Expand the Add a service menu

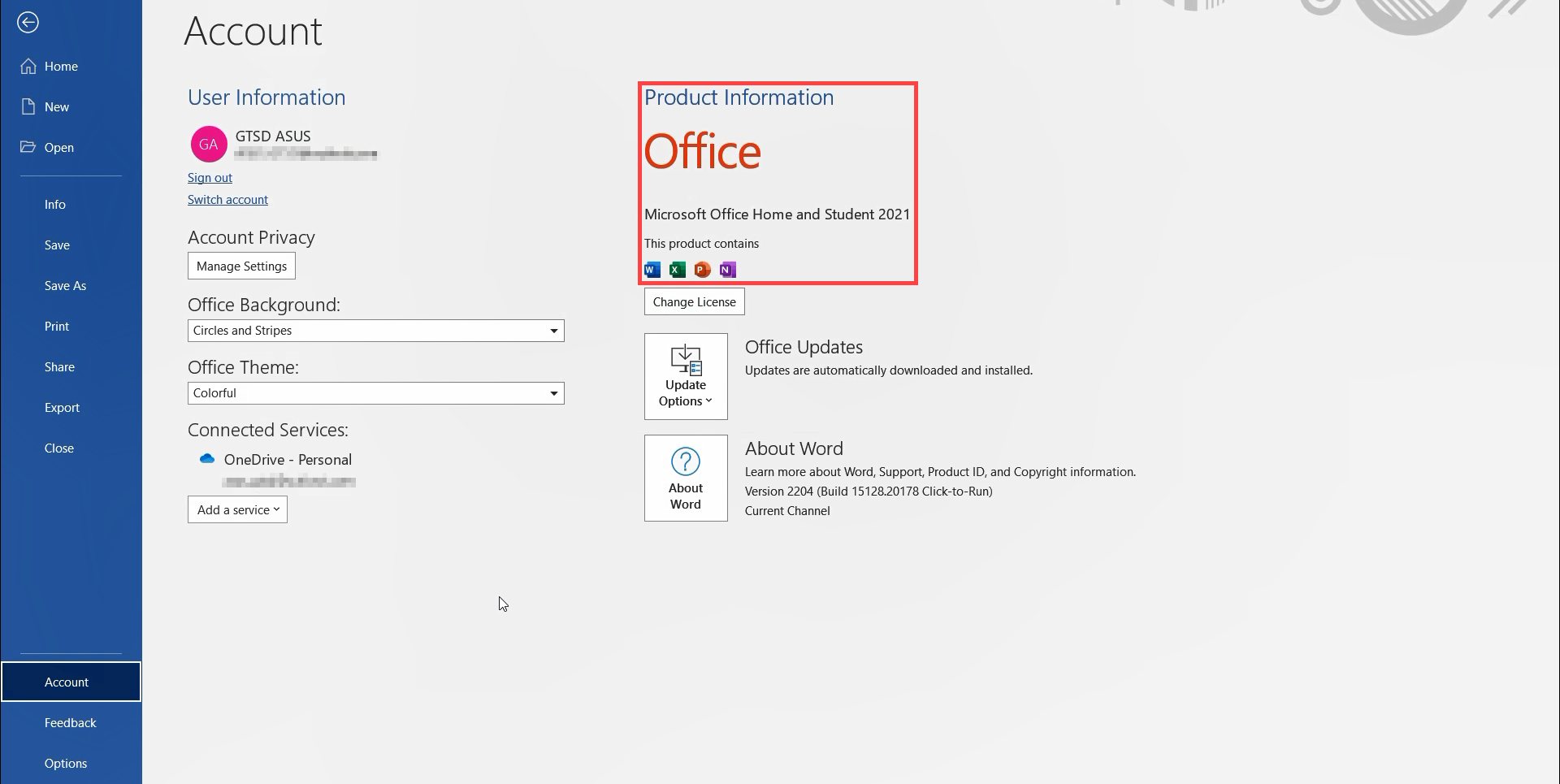coord(237,510)
